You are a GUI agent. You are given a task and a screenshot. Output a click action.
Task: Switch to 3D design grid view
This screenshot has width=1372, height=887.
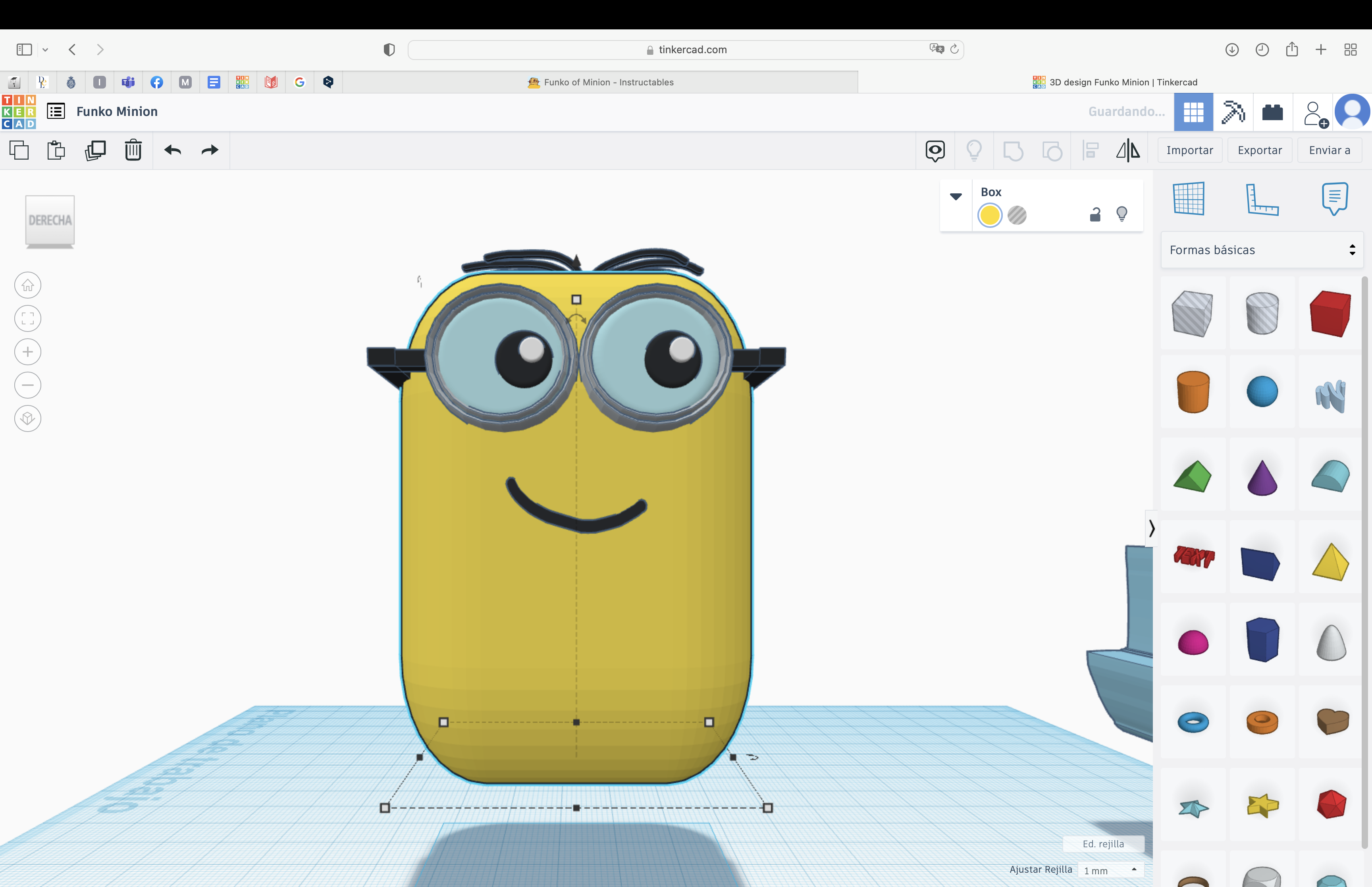[1193, 112]
